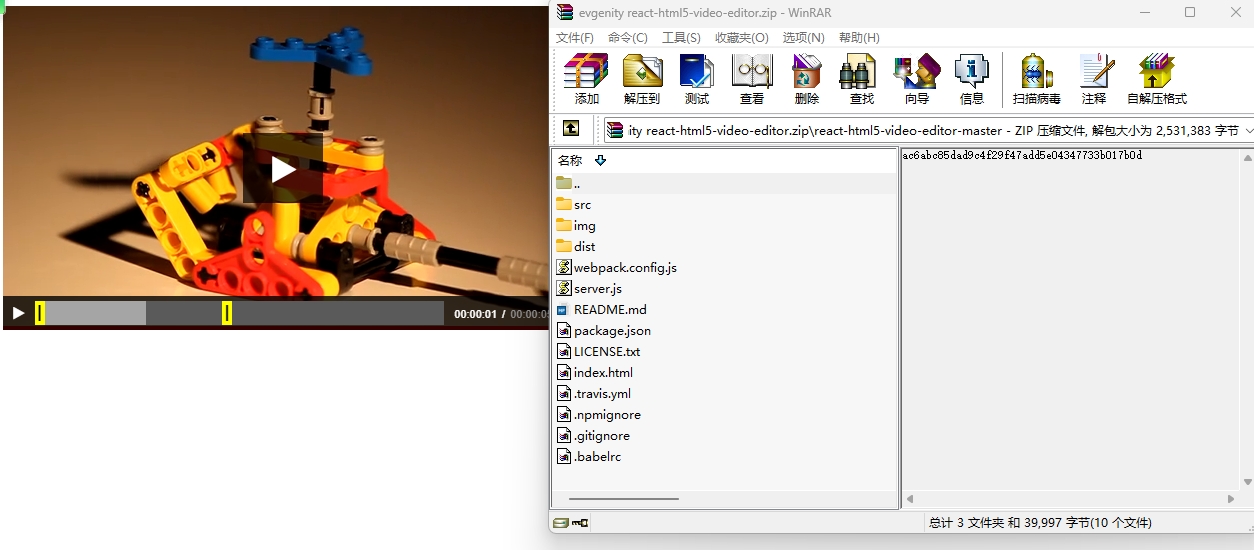
Task: Click the 00:00:01 current time display
Action: 475,314
